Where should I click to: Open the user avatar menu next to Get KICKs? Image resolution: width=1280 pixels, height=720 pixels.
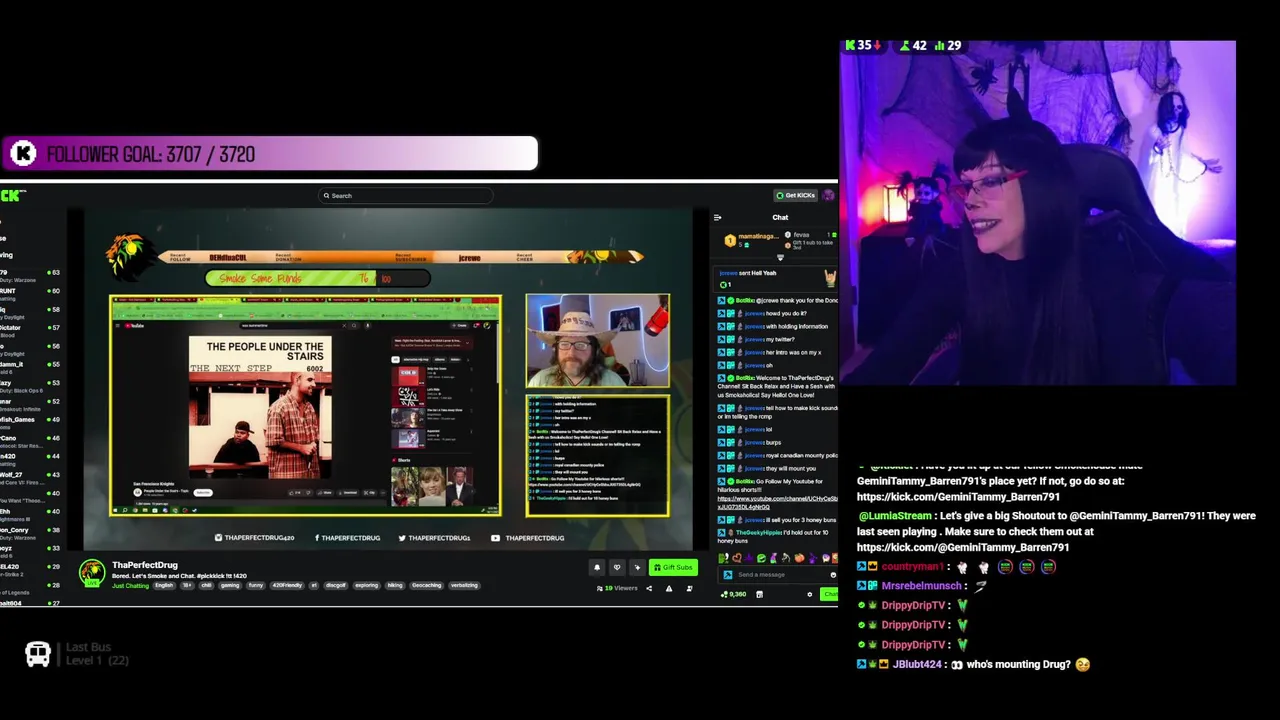click(x=829, y=195)
